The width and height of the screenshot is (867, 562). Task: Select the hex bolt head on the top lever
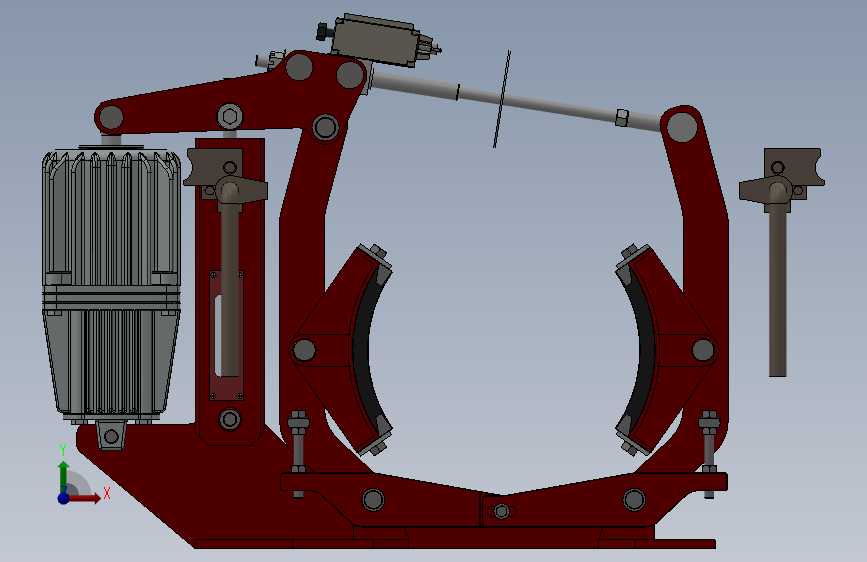(x=230, y=117)
